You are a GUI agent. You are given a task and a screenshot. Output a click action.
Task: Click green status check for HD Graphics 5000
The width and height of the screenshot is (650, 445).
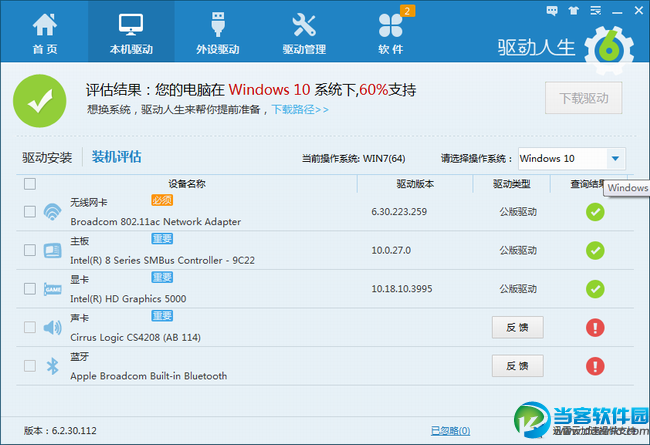(595, 289)
